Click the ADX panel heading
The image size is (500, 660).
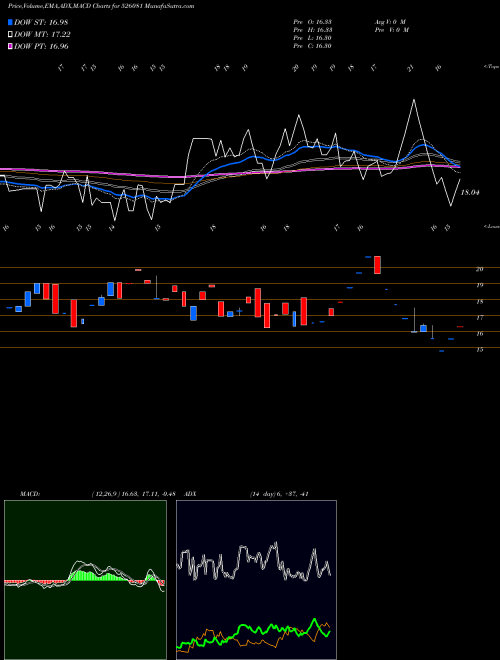tap(190, 494)
